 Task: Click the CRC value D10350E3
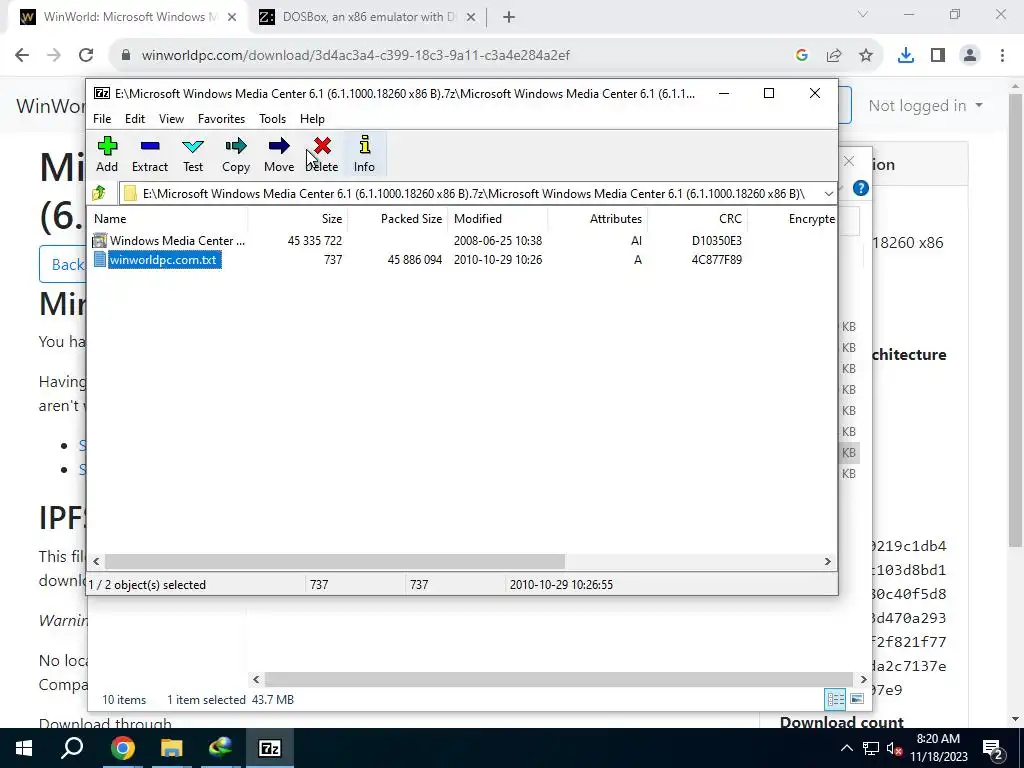point(716,240)
